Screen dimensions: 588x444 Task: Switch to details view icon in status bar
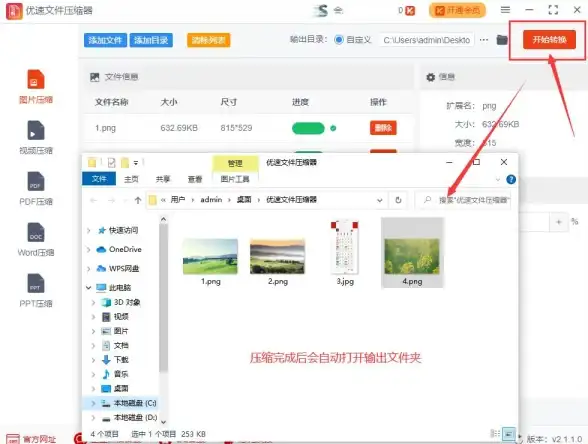[495, 434]
